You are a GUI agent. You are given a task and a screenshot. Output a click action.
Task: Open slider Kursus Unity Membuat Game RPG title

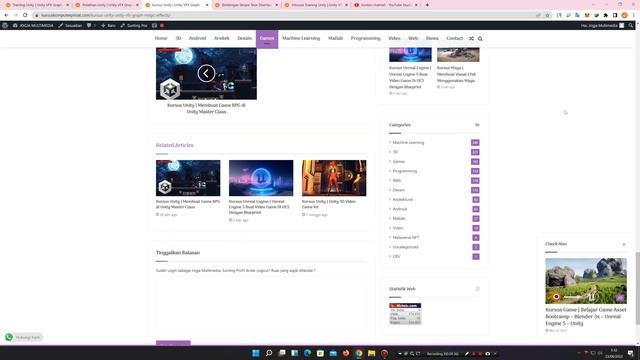[206, 108]
